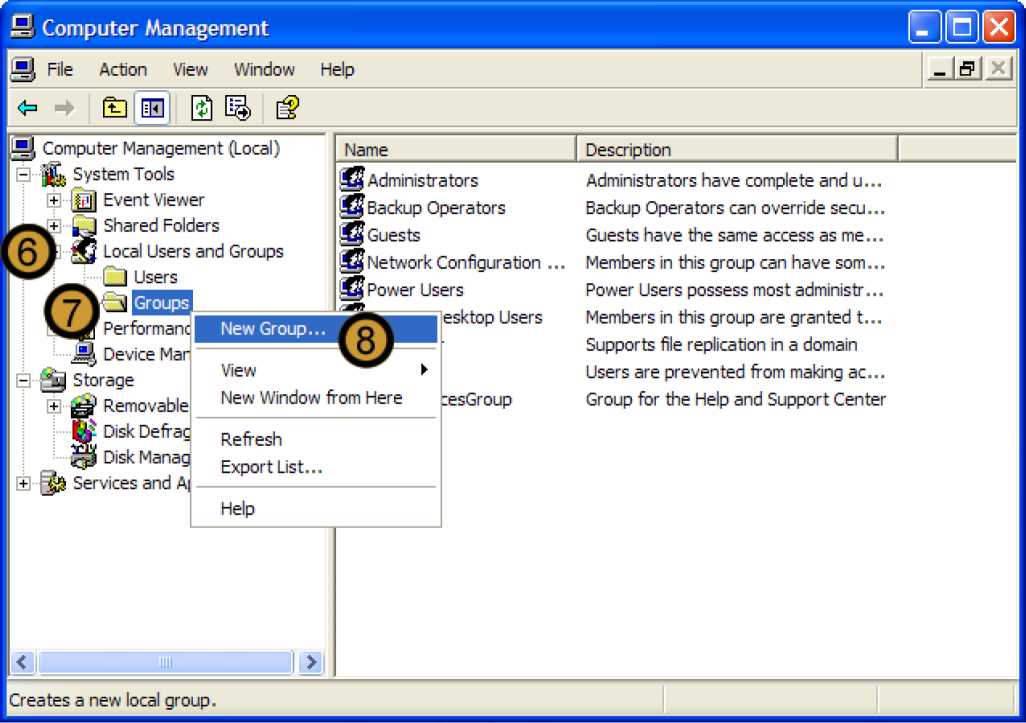Expand the Shared Folders node
This screenshot has height=723, width=1026.
54,226
